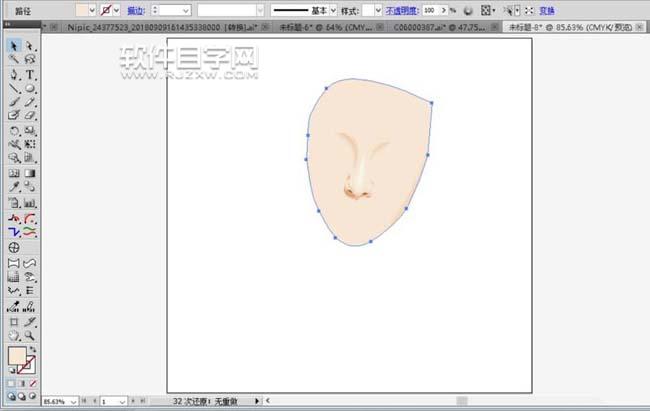Open the zoom level dropdown at bottom left

pos(75,401)
